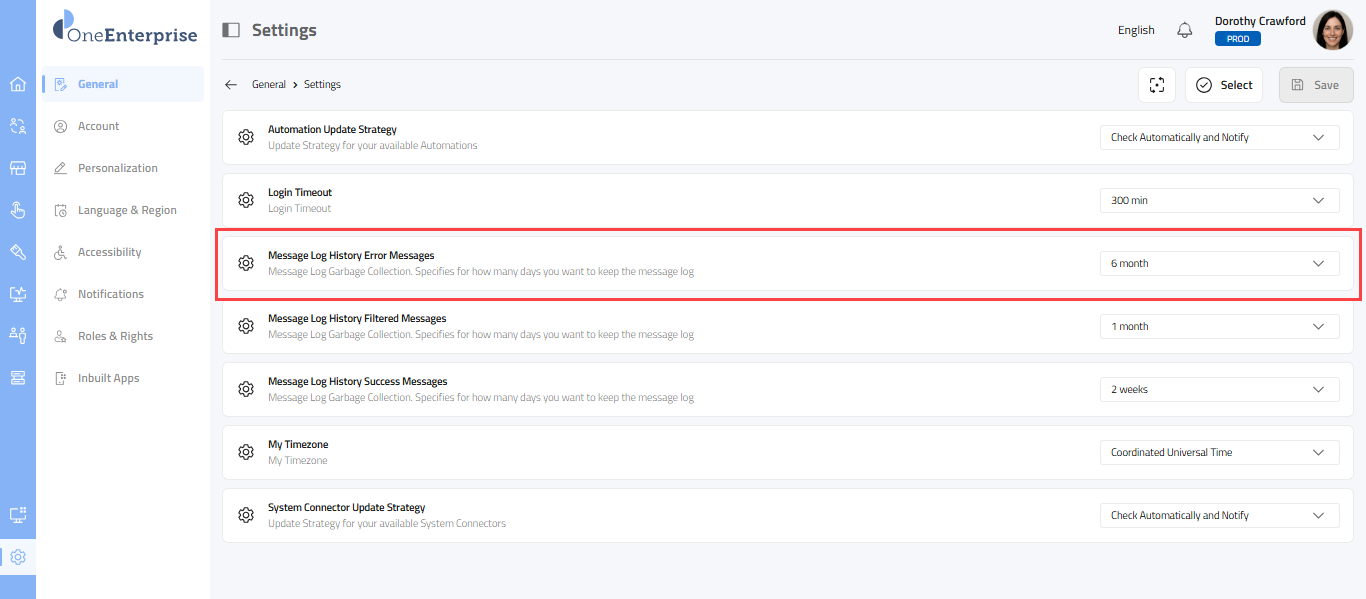Open the Login Timeout dropdown
Viewport: 1366px width, 599px height.
pyautogui.click(x=1219, y=200)
